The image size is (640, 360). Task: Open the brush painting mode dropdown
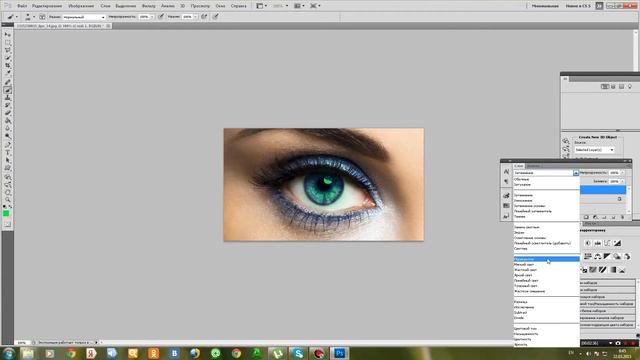83,17
